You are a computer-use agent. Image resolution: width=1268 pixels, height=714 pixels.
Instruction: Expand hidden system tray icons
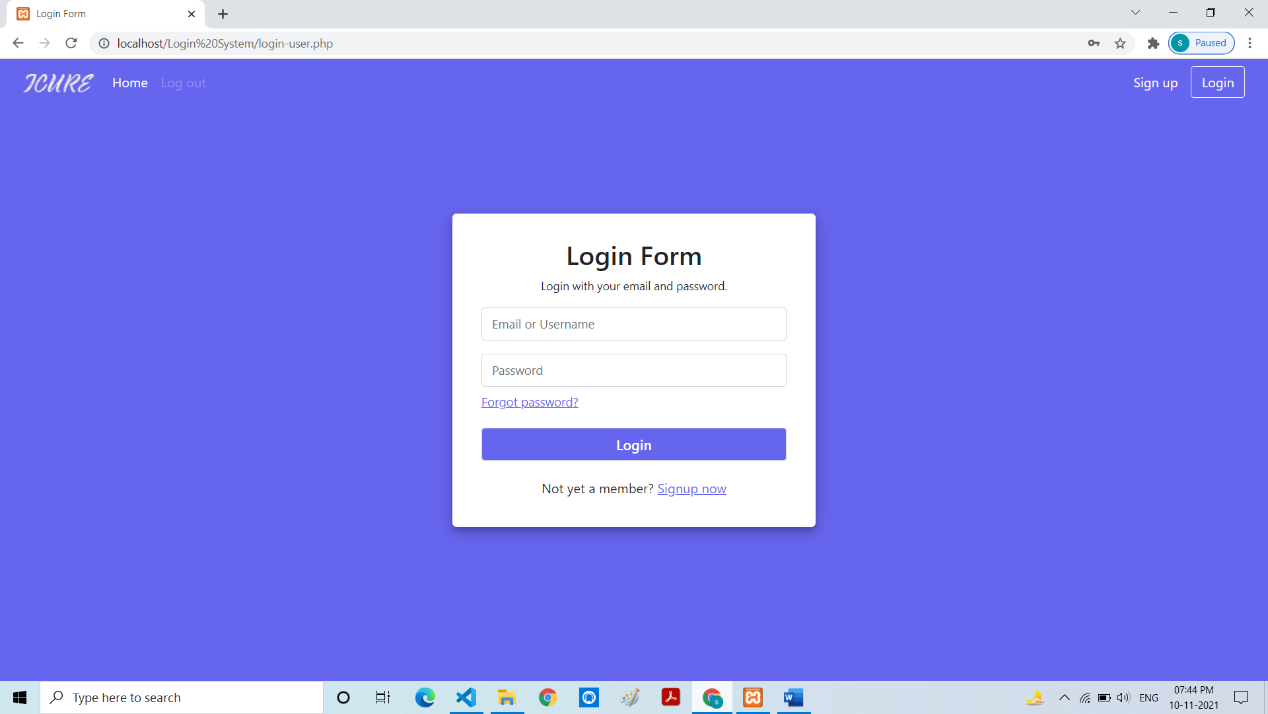pyautogui.click(x=1064, y=697)
